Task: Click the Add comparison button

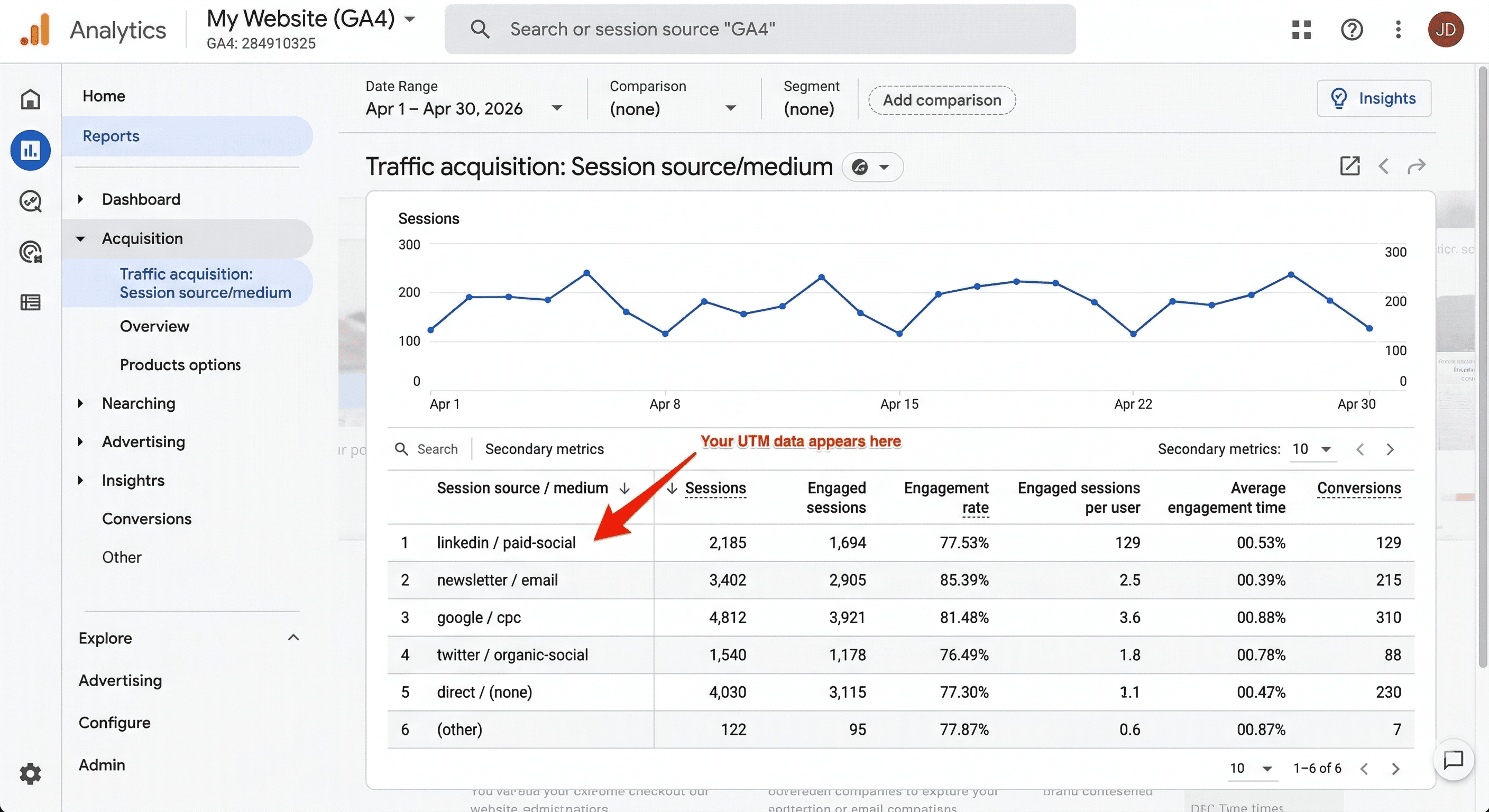Action: pos(941,100)
